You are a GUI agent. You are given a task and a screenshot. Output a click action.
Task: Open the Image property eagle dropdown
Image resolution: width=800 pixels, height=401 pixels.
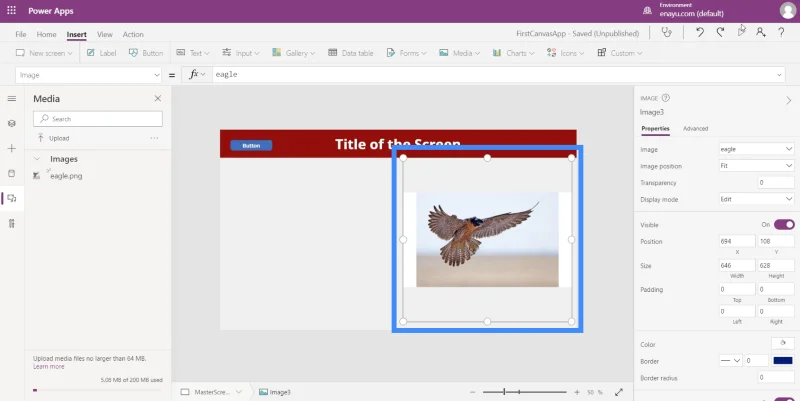[x=756, y=149]
